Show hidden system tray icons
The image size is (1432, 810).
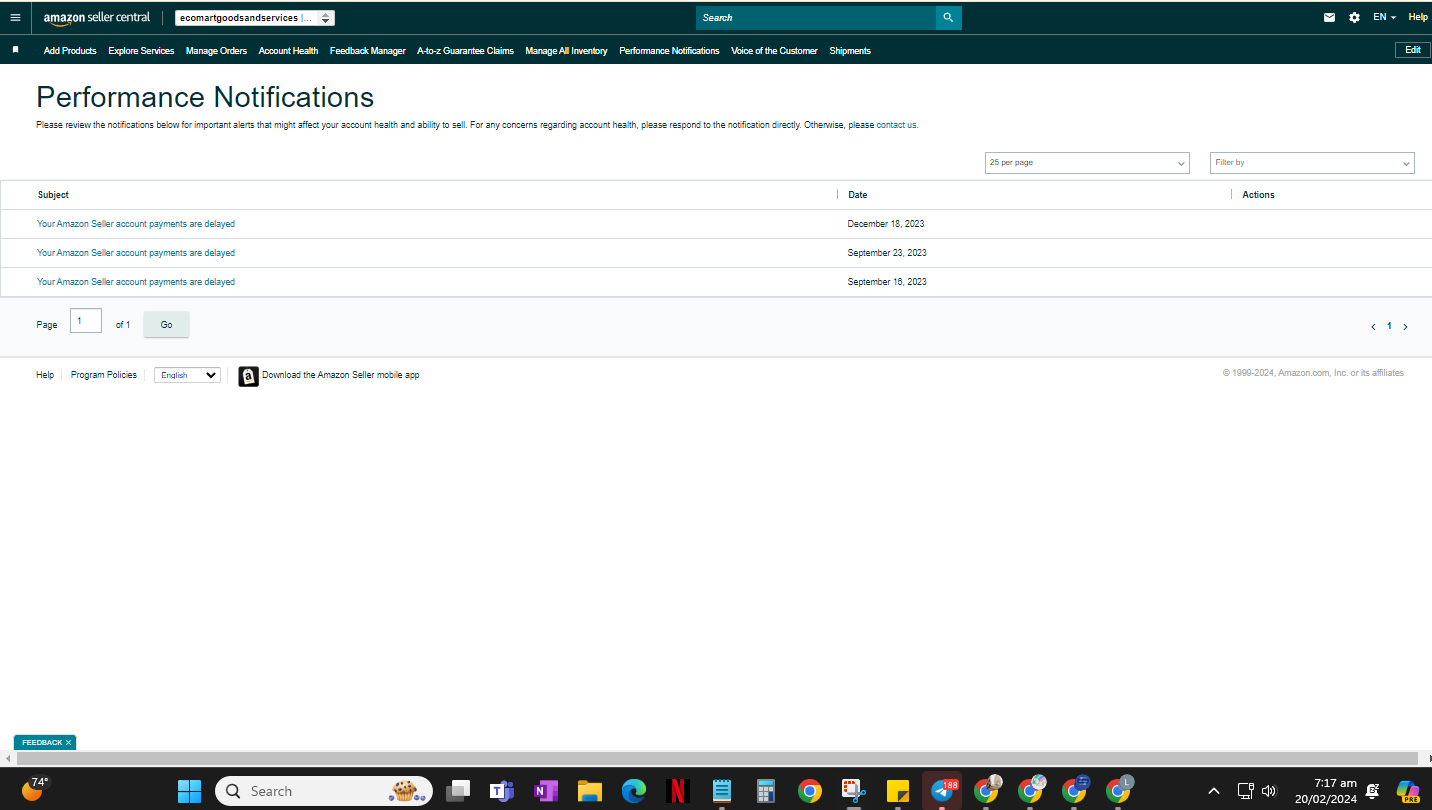(x=1214, y=791)
